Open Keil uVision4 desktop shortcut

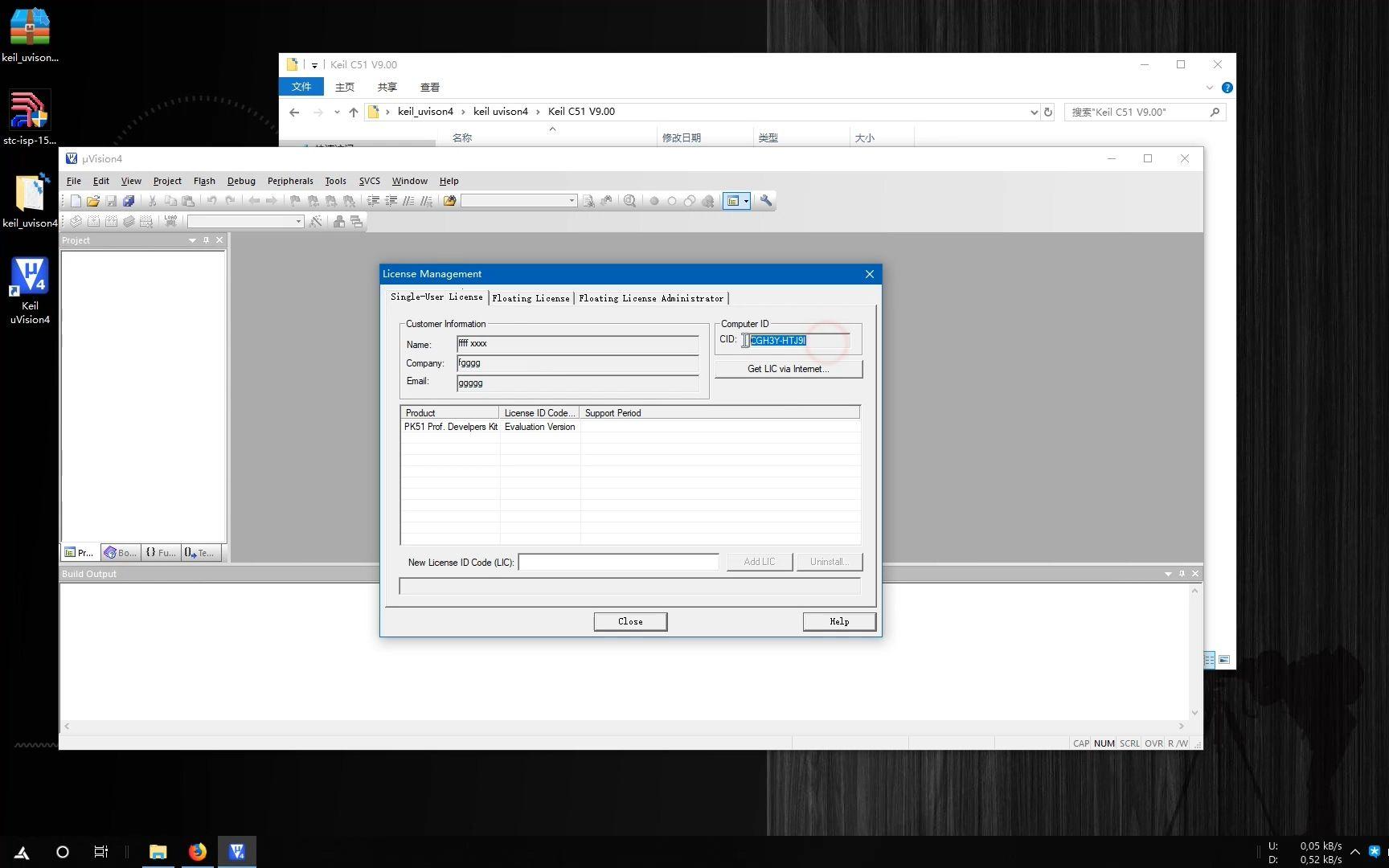point(30,291)
